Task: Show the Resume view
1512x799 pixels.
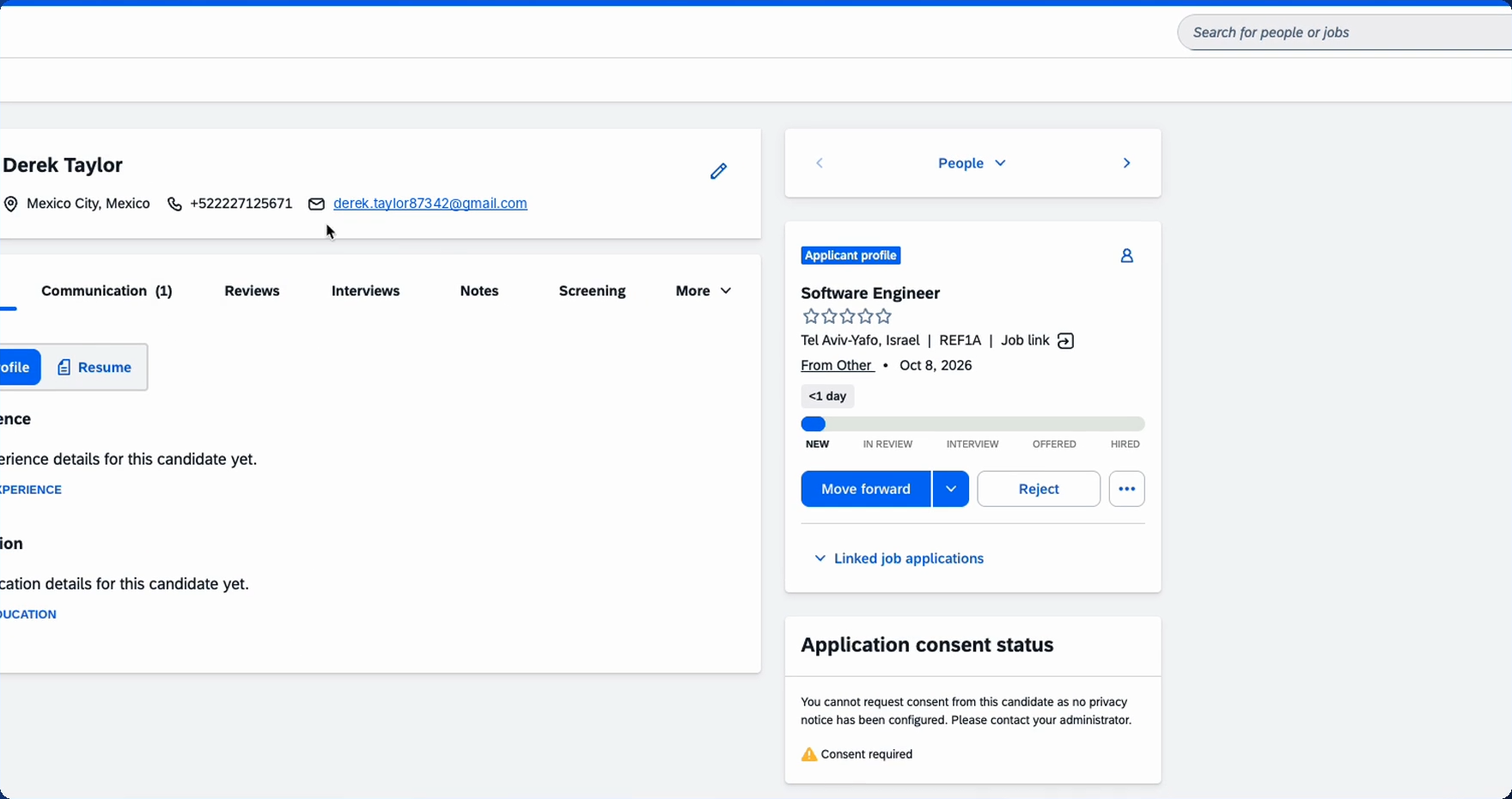Action: (x=94, y=368)
